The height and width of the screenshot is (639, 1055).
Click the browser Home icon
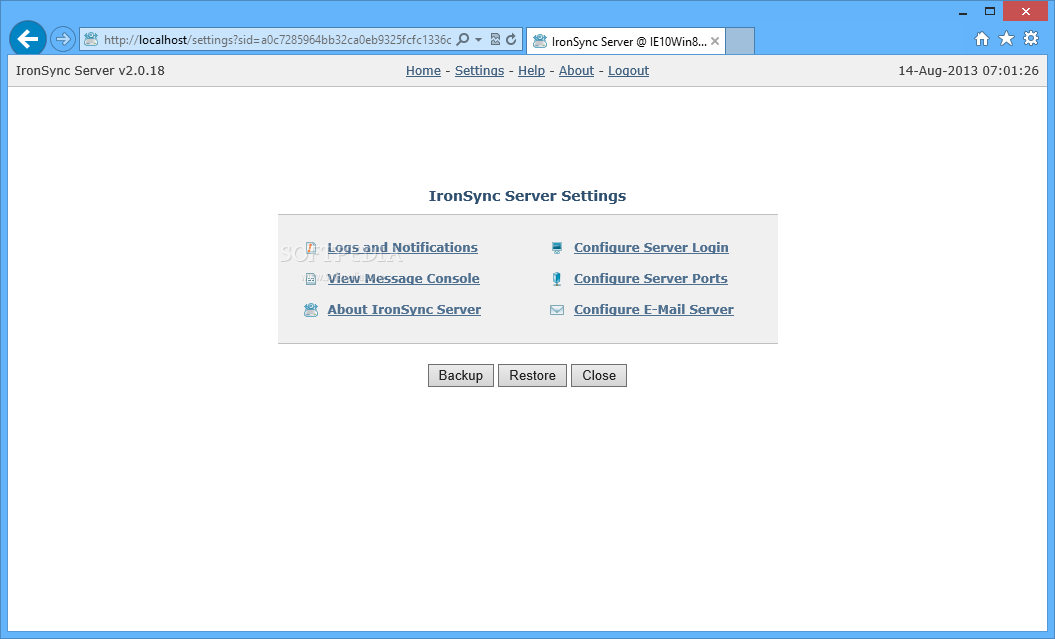(982, 39)
